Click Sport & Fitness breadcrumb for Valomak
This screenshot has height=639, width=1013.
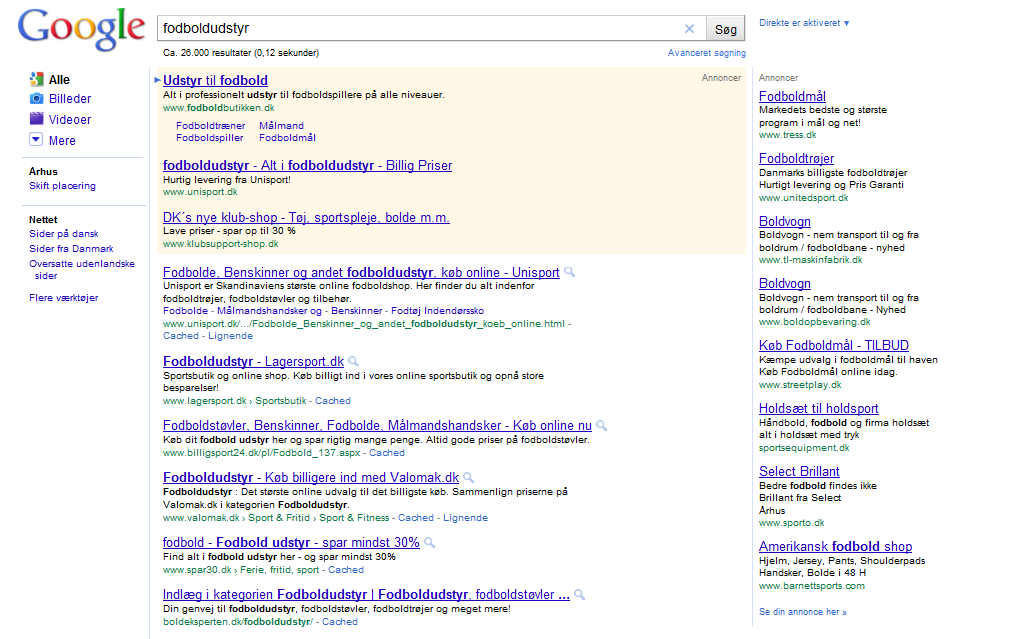pos(354,518)
